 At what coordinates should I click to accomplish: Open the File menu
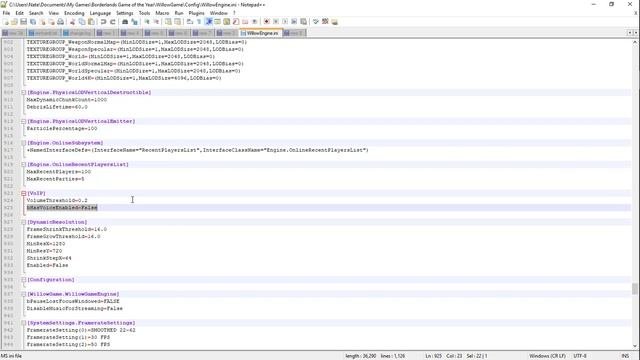click(x=6, y=13)
